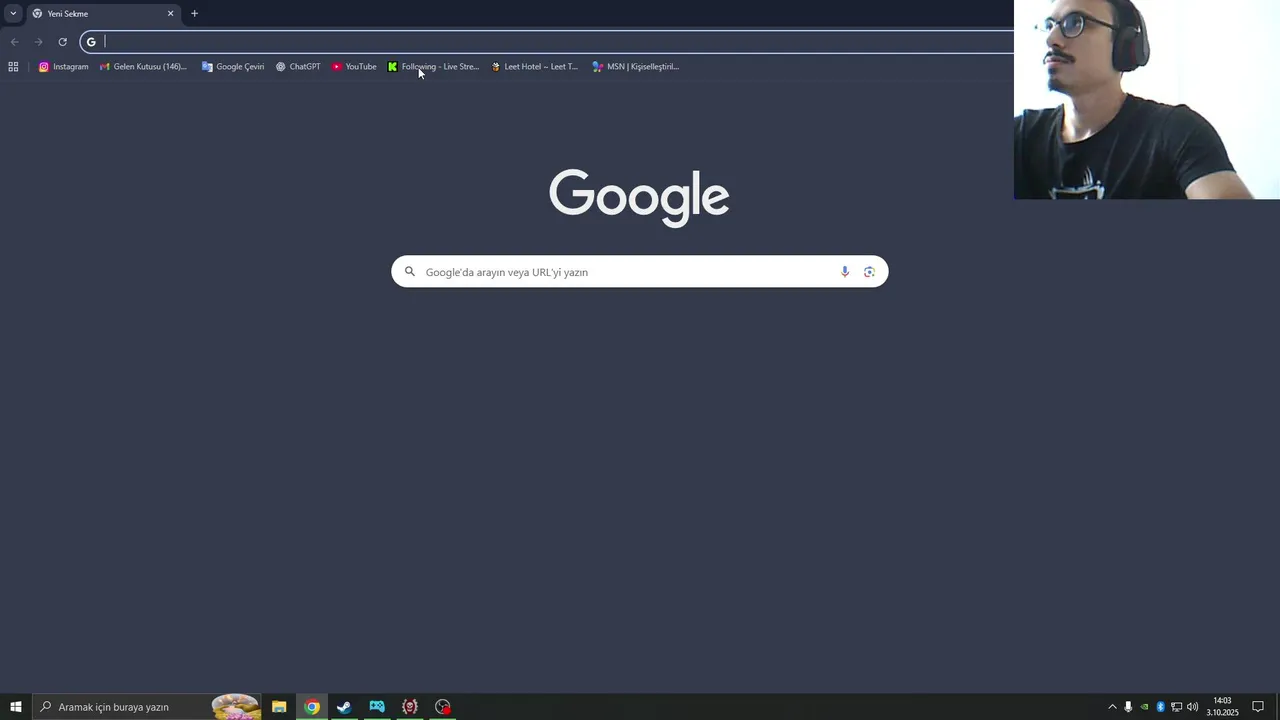Viewport: 1280px width, 720px height.
Task: Open the Instagram bookmark
Action: [x=63, y=67]
